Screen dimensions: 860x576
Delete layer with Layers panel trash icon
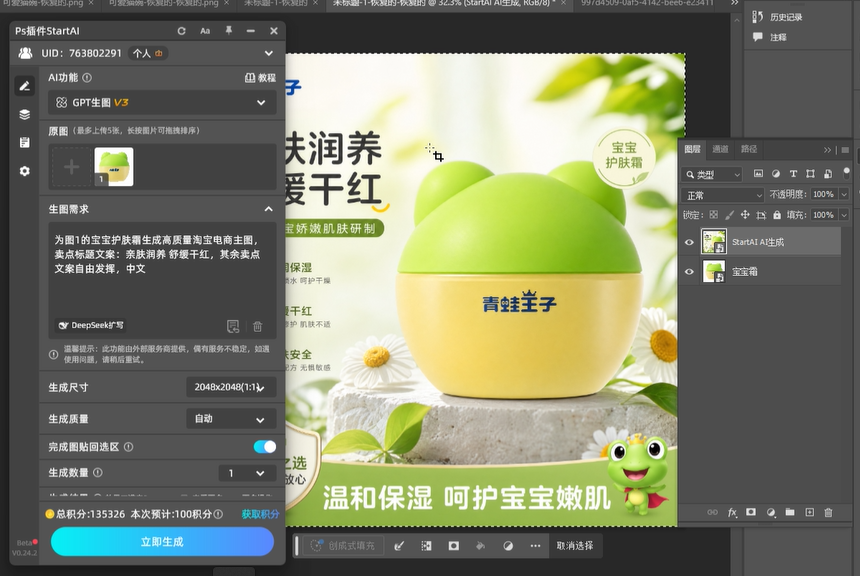(828, 512)
